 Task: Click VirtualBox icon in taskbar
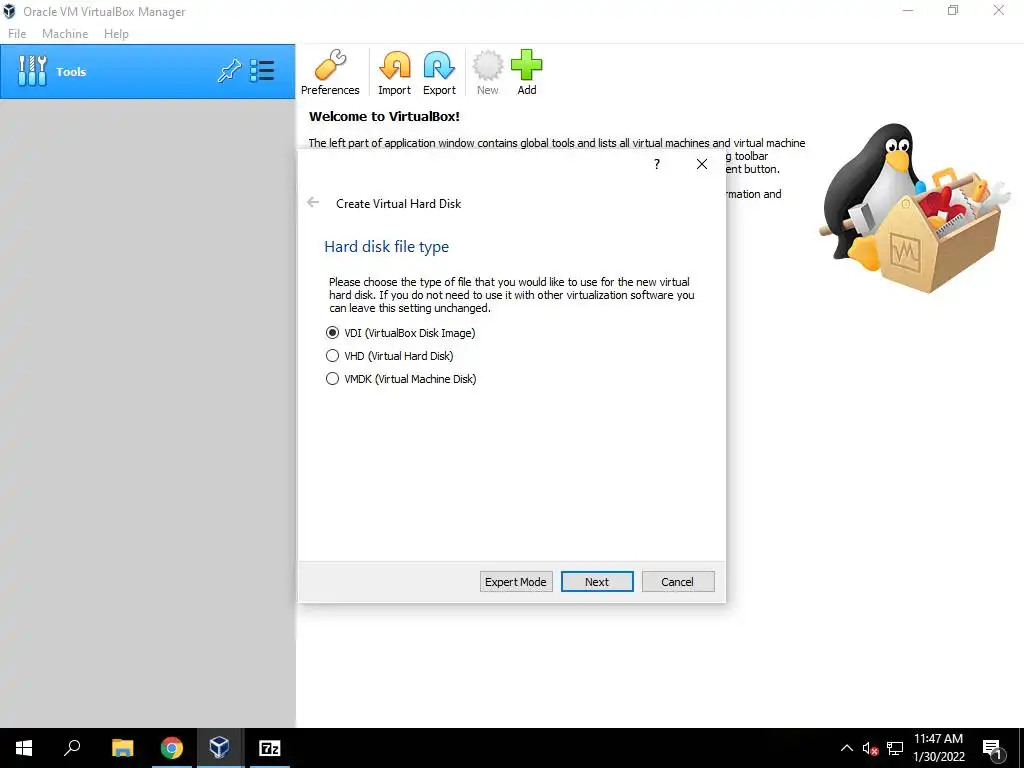tap(220, 748)
